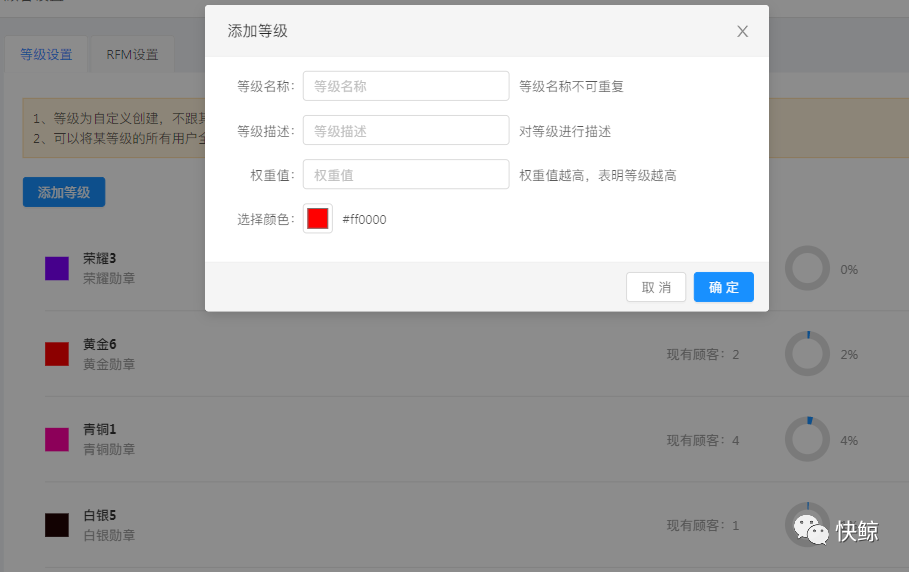Click the 等级描述 input field
The image size is (909, 572).
click(406, 130)
